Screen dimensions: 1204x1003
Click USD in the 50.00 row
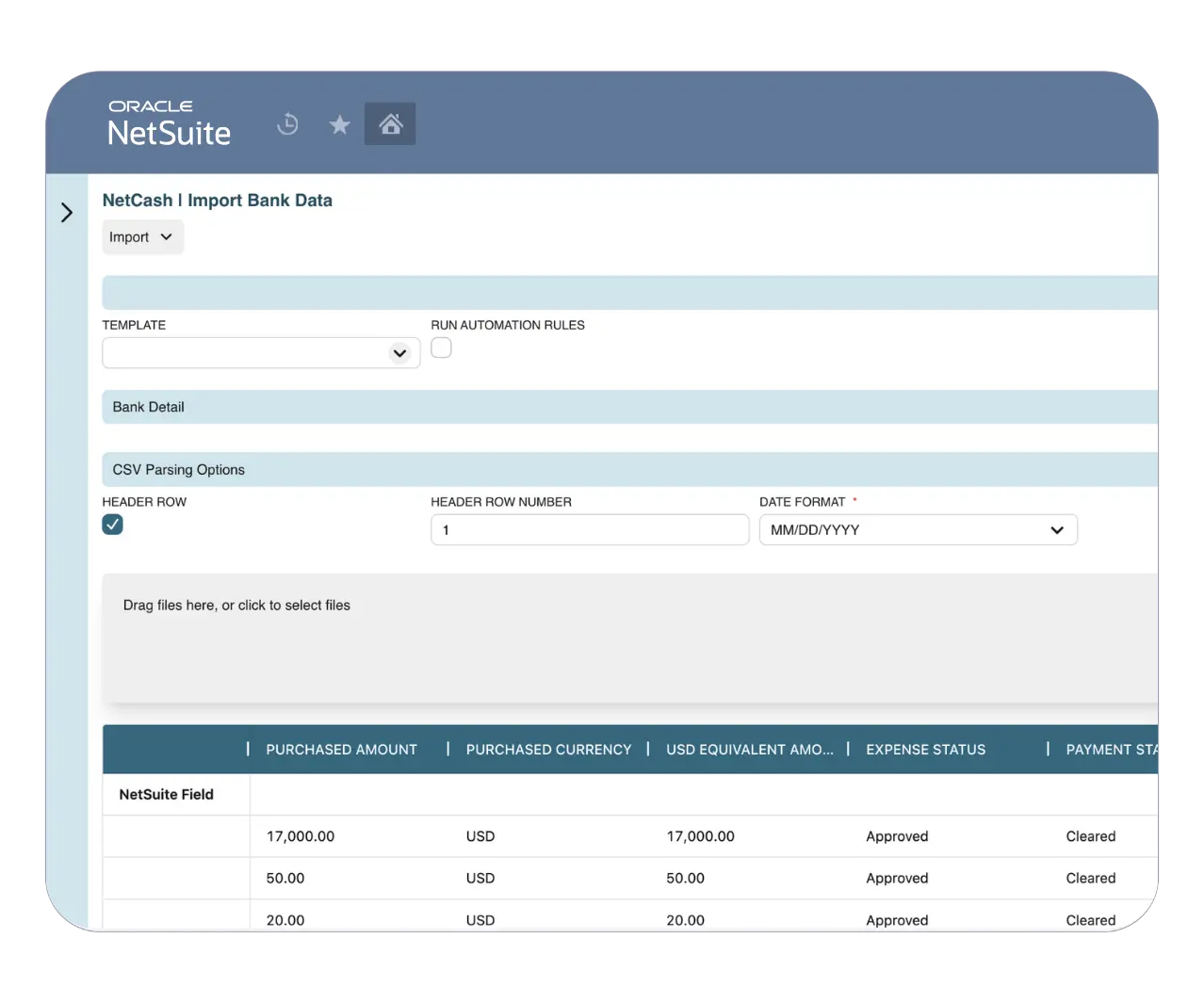480,878
